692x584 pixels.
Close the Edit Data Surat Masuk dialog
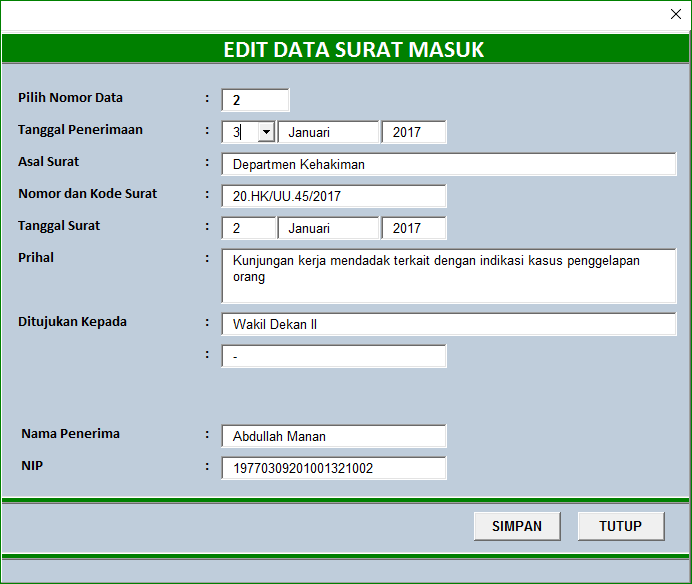click(675, 14)
